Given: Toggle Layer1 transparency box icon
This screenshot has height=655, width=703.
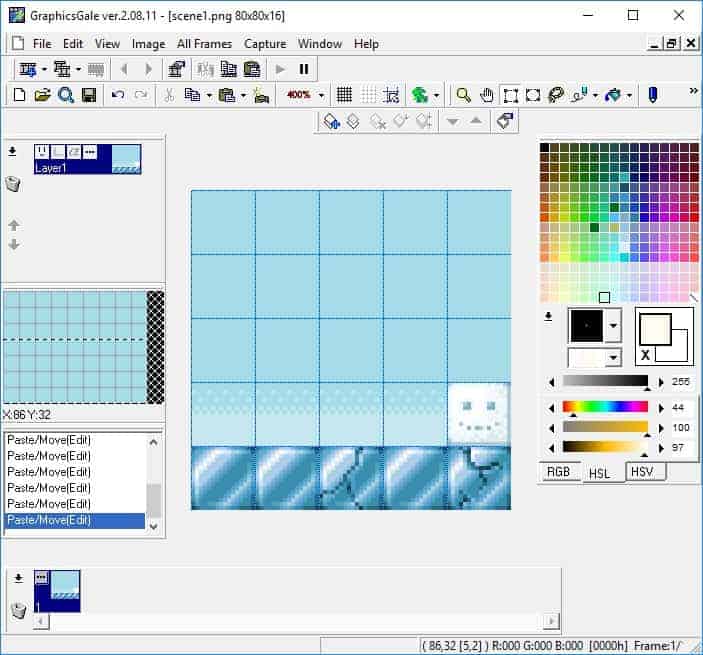Looking at the screenshot, I should 58,152.
